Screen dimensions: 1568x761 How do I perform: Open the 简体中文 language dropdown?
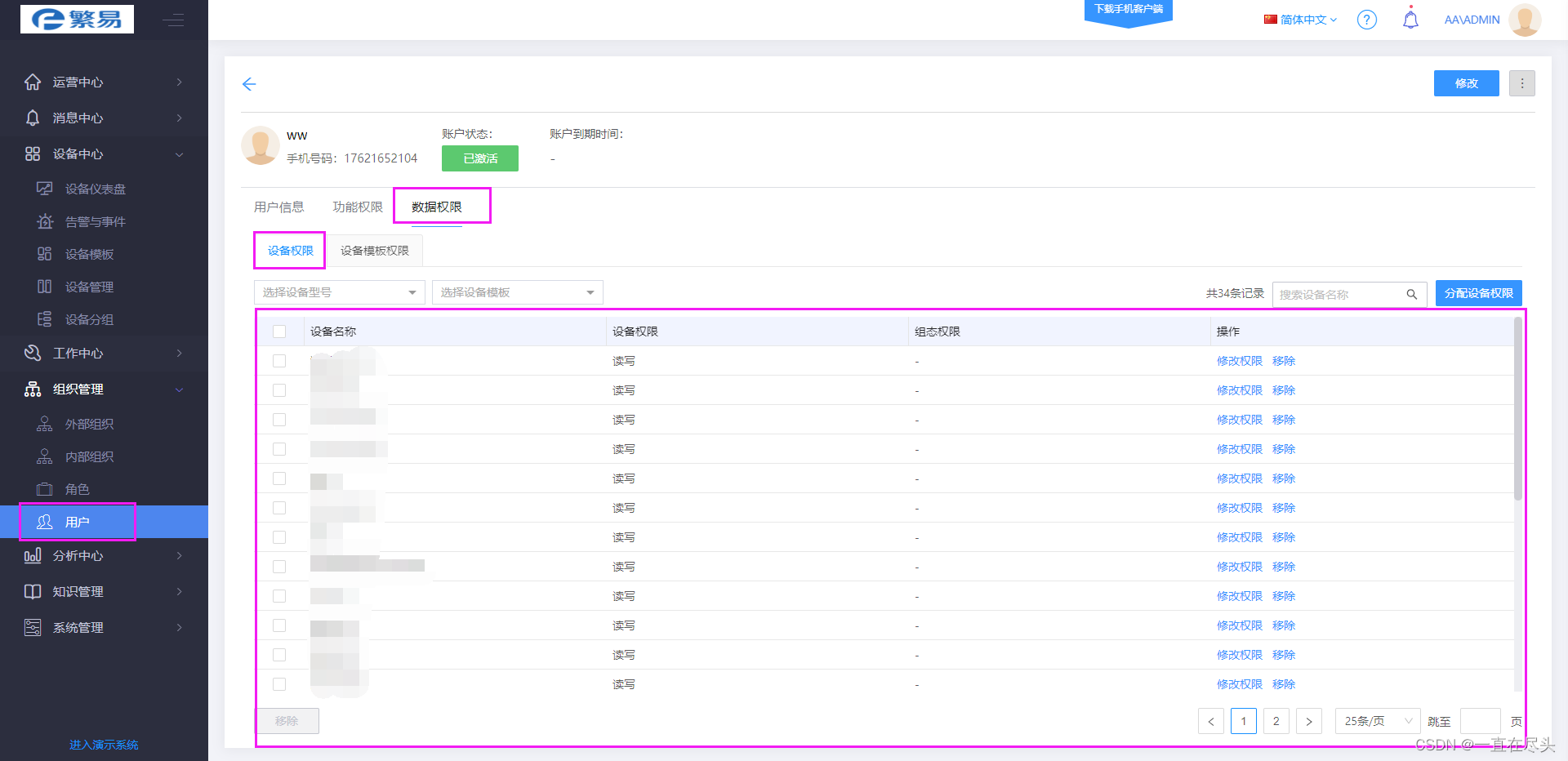(x=1300, y=20)
